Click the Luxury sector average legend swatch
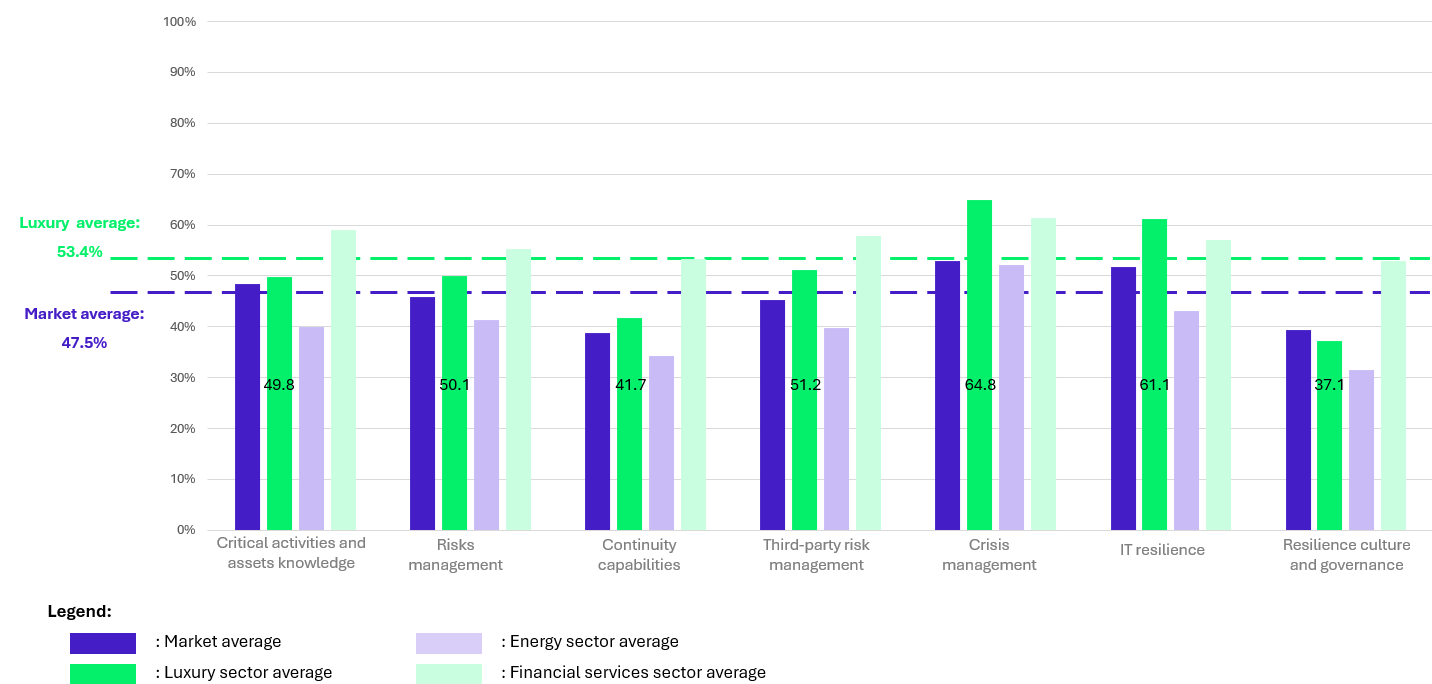The width and height of the screenshot is (1432, 684). point(102,673)
